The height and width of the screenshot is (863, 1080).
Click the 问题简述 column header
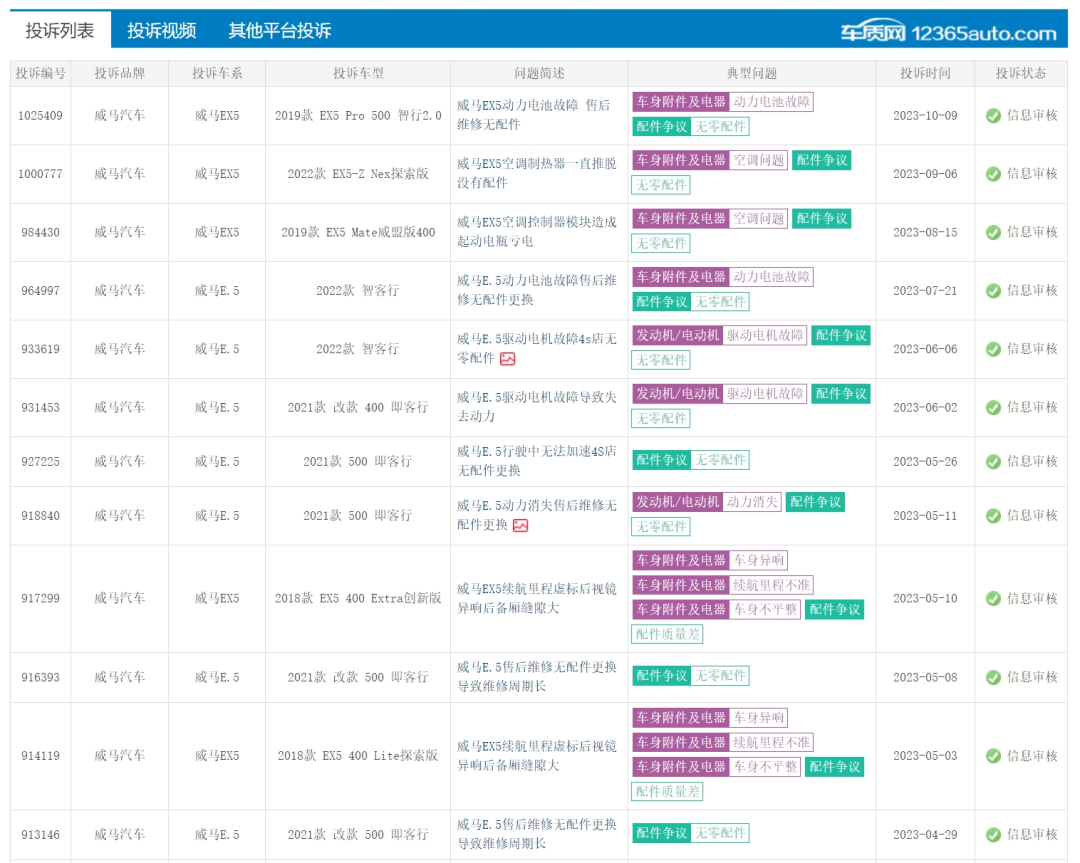coord(539,74)
